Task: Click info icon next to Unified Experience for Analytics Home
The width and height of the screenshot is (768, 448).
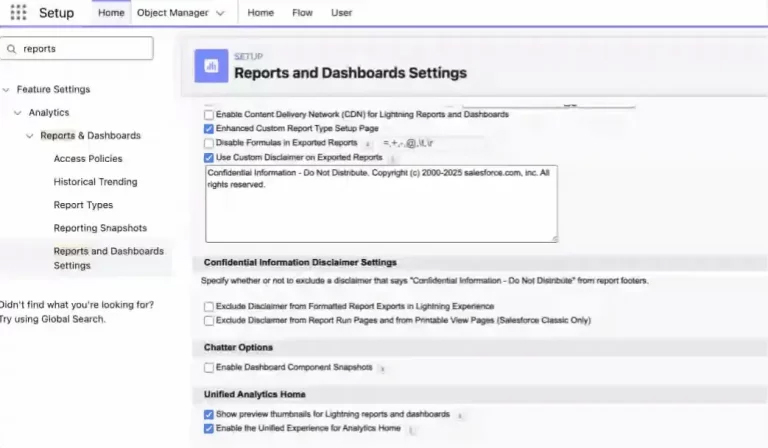Action: pos(411,429)
